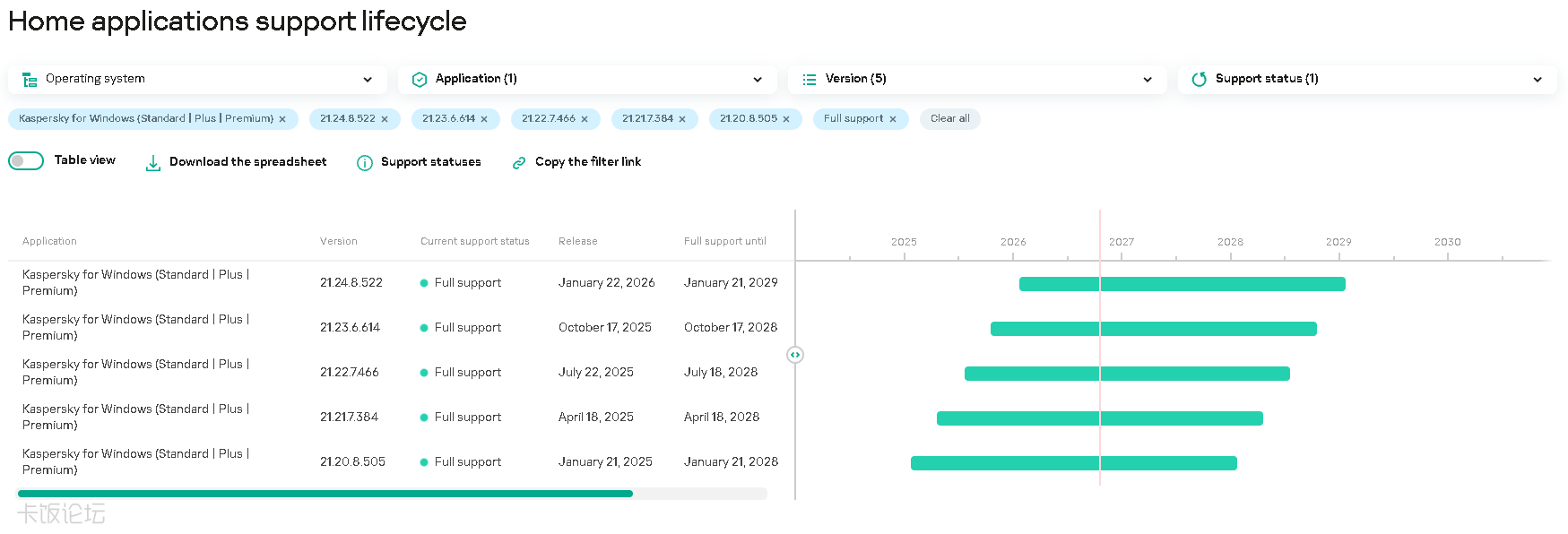Viewport: 1568px width, 534px height.
Task: Click the timeline bar for version 21.21.7.384
Action: pyautogui.click(x=1100, y=418)
